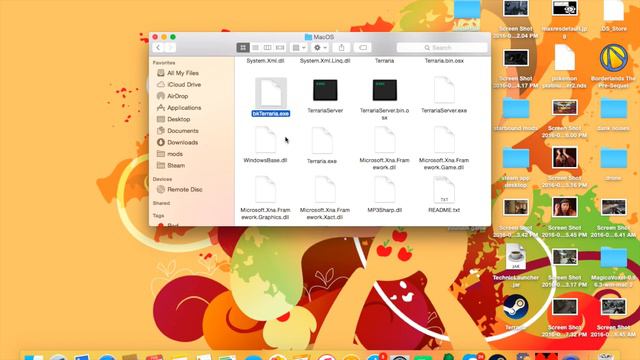640x360 pixels.
Task: Open the gear Action dropdown menu
Action: pos(320,48)
